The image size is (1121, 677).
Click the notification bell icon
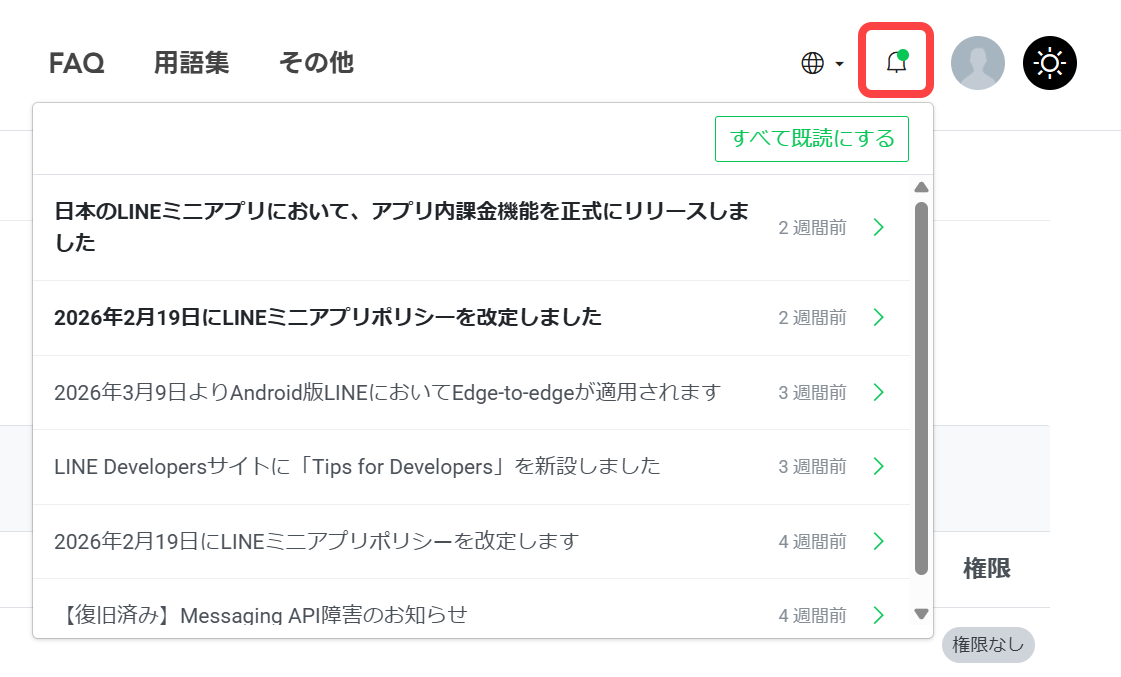896,62
